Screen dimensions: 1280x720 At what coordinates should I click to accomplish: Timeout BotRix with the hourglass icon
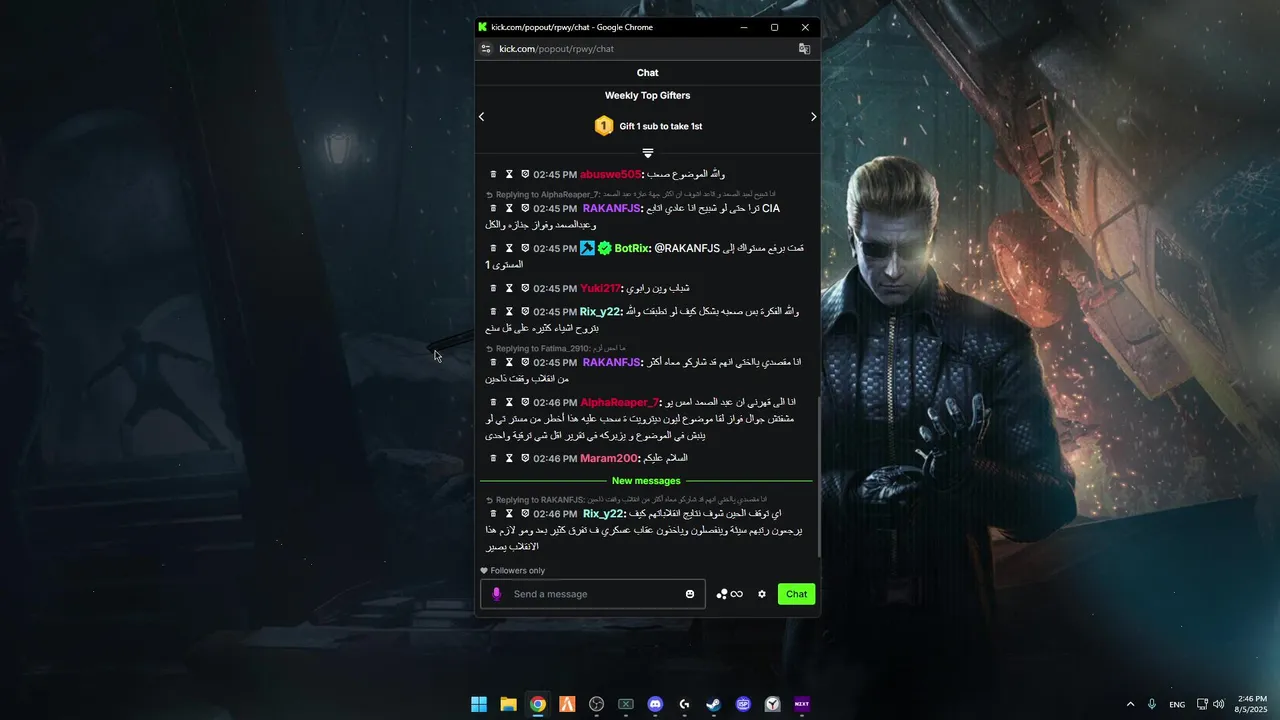pos(509,248)
